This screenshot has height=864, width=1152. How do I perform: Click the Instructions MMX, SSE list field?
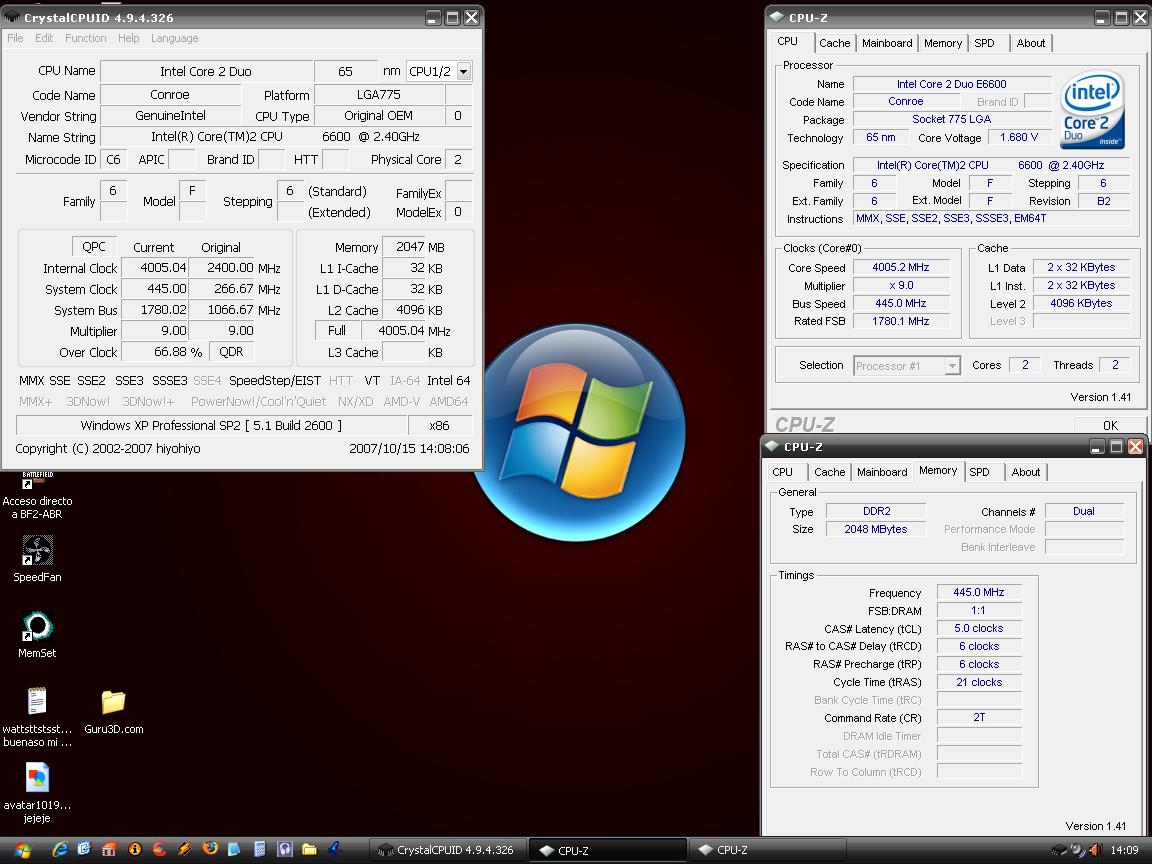(991, 218)
